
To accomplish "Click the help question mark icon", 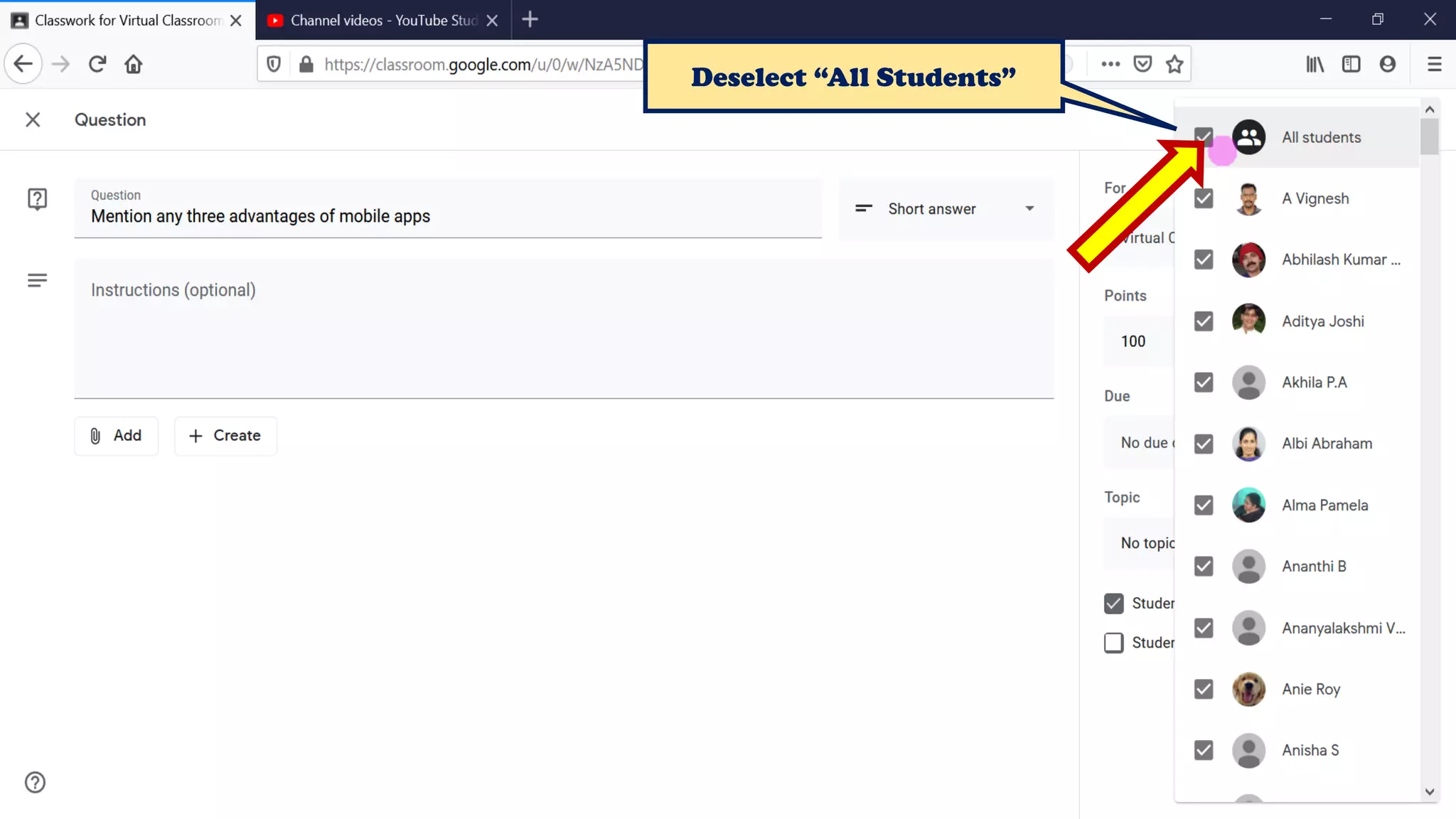I will point(35,782).
